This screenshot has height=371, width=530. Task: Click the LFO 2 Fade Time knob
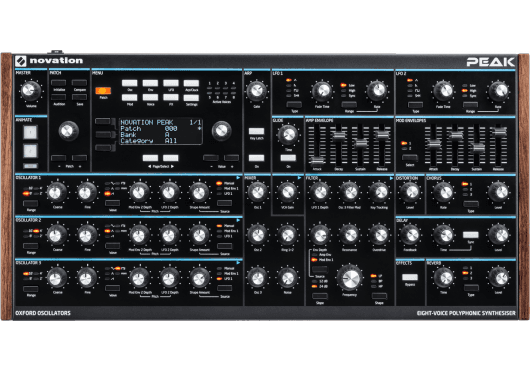tap(443, 91)
